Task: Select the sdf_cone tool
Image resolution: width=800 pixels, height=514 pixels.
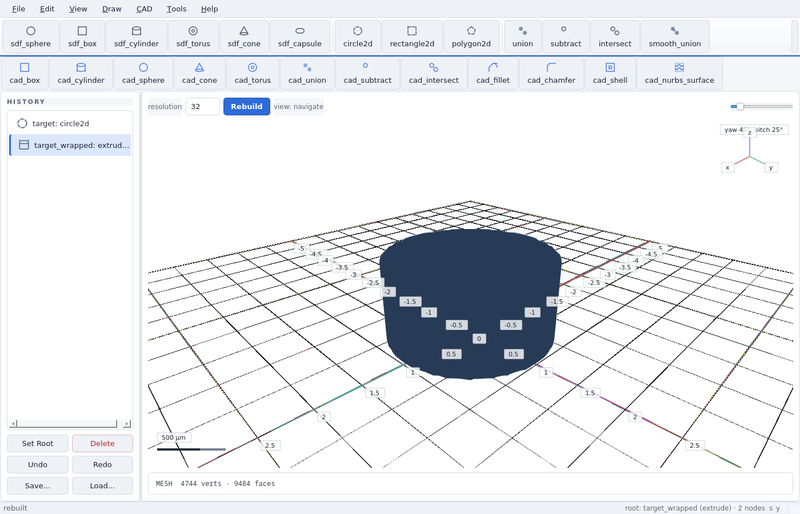Action: coord(244,37)
